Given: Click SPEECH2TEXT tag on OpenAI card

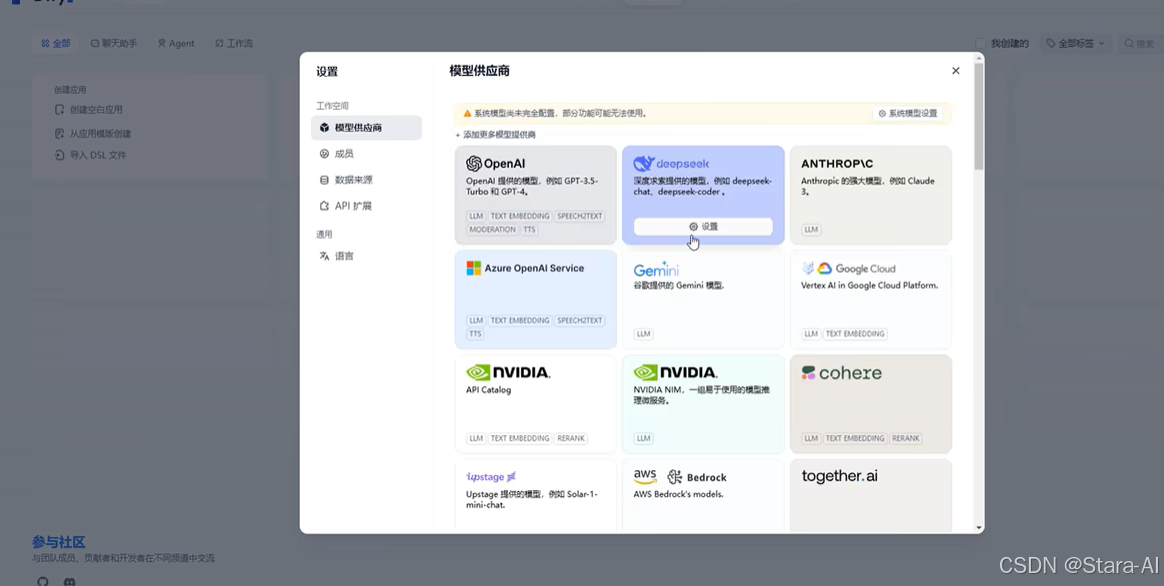Looking at the screenshot, I should pos(579,216).
